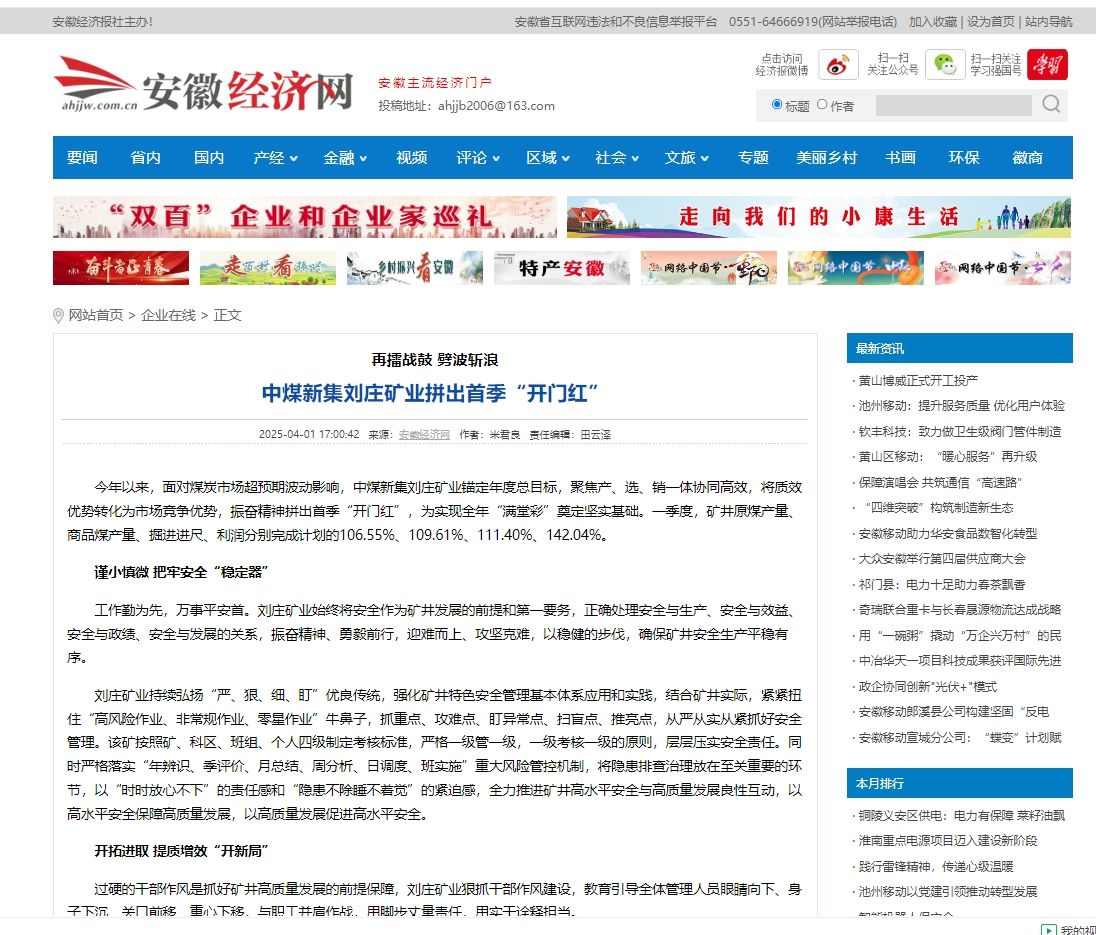Image resolution: width=1096 pixels, height=935 pixels.
Task: Open news item 祁门县：电力十足助力春茶飘香
Action: coord(942,585)
